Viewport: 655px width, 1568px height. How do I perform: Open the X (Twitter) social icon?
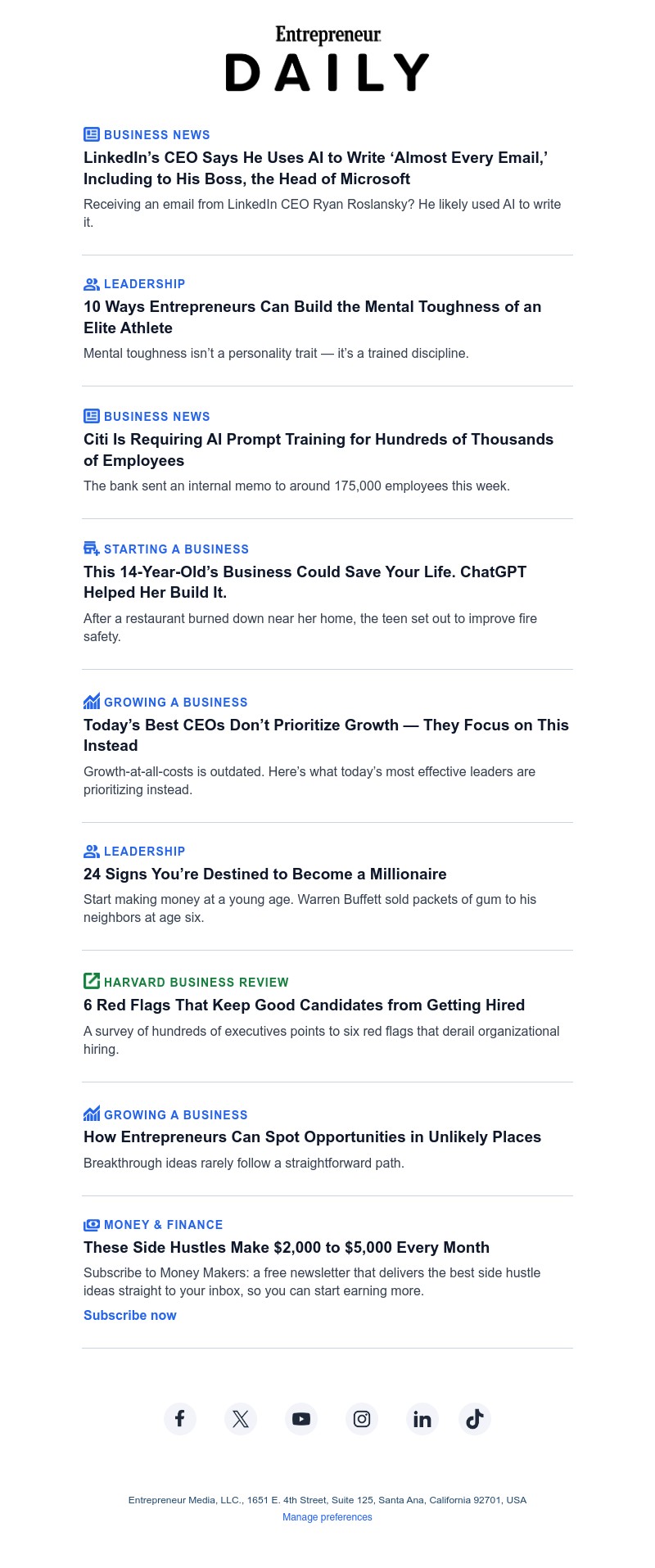tap(241, 1419)
